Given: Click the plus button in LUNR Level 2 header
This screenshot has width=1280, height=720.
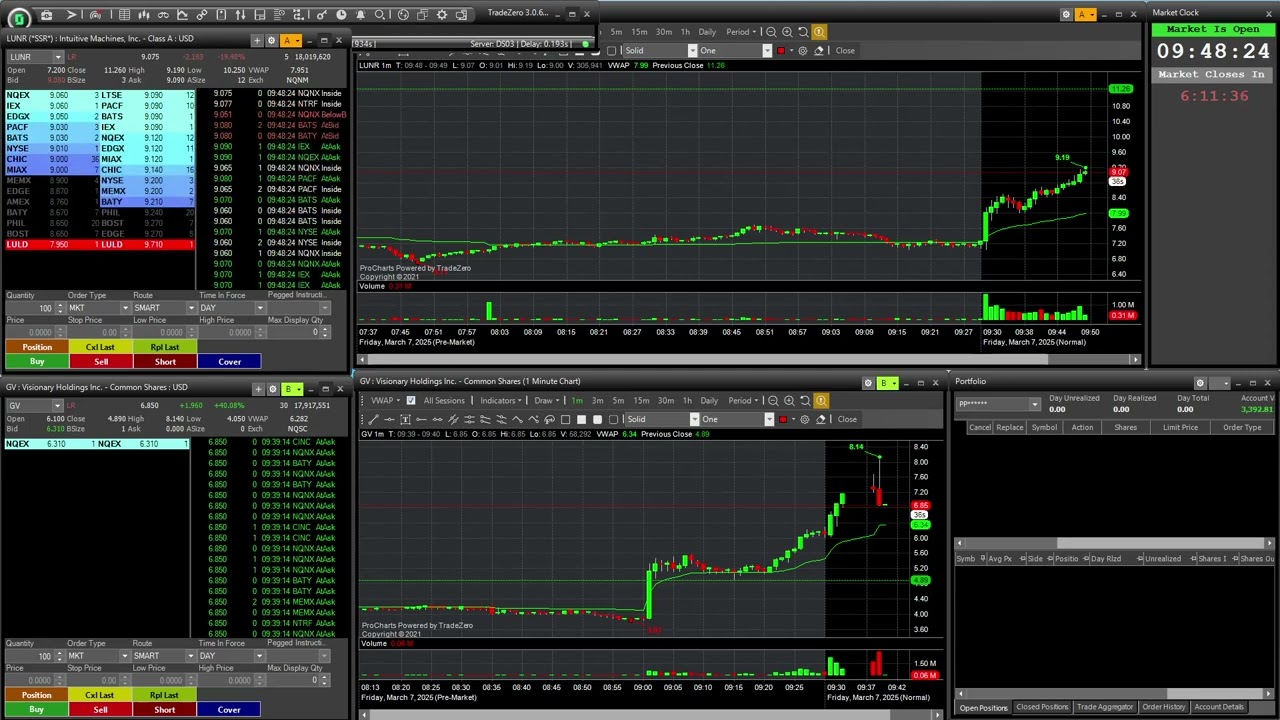Looking at the screenshot, I should click(x=257, y=40).
